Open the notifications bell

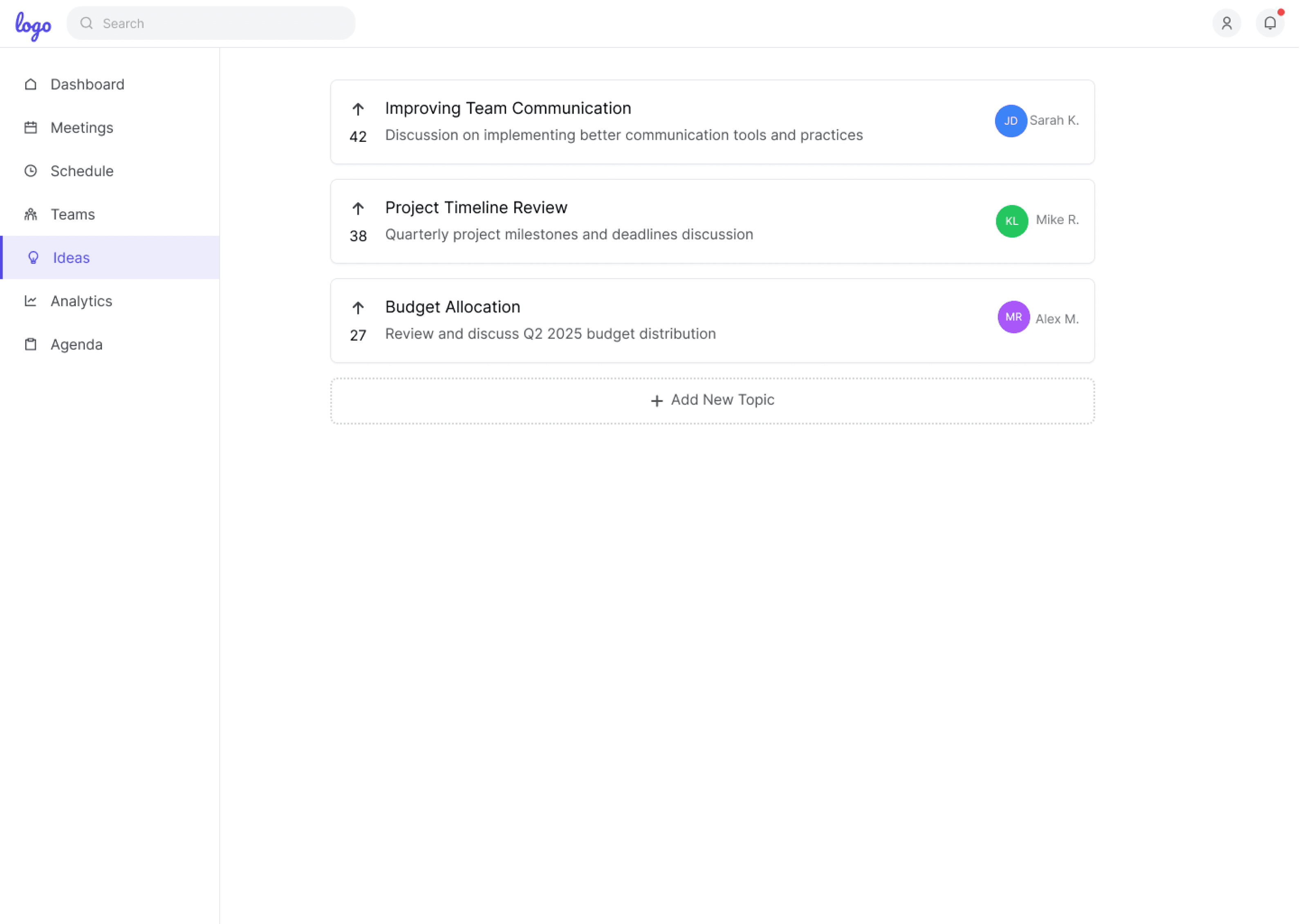tap(1269, 23)
